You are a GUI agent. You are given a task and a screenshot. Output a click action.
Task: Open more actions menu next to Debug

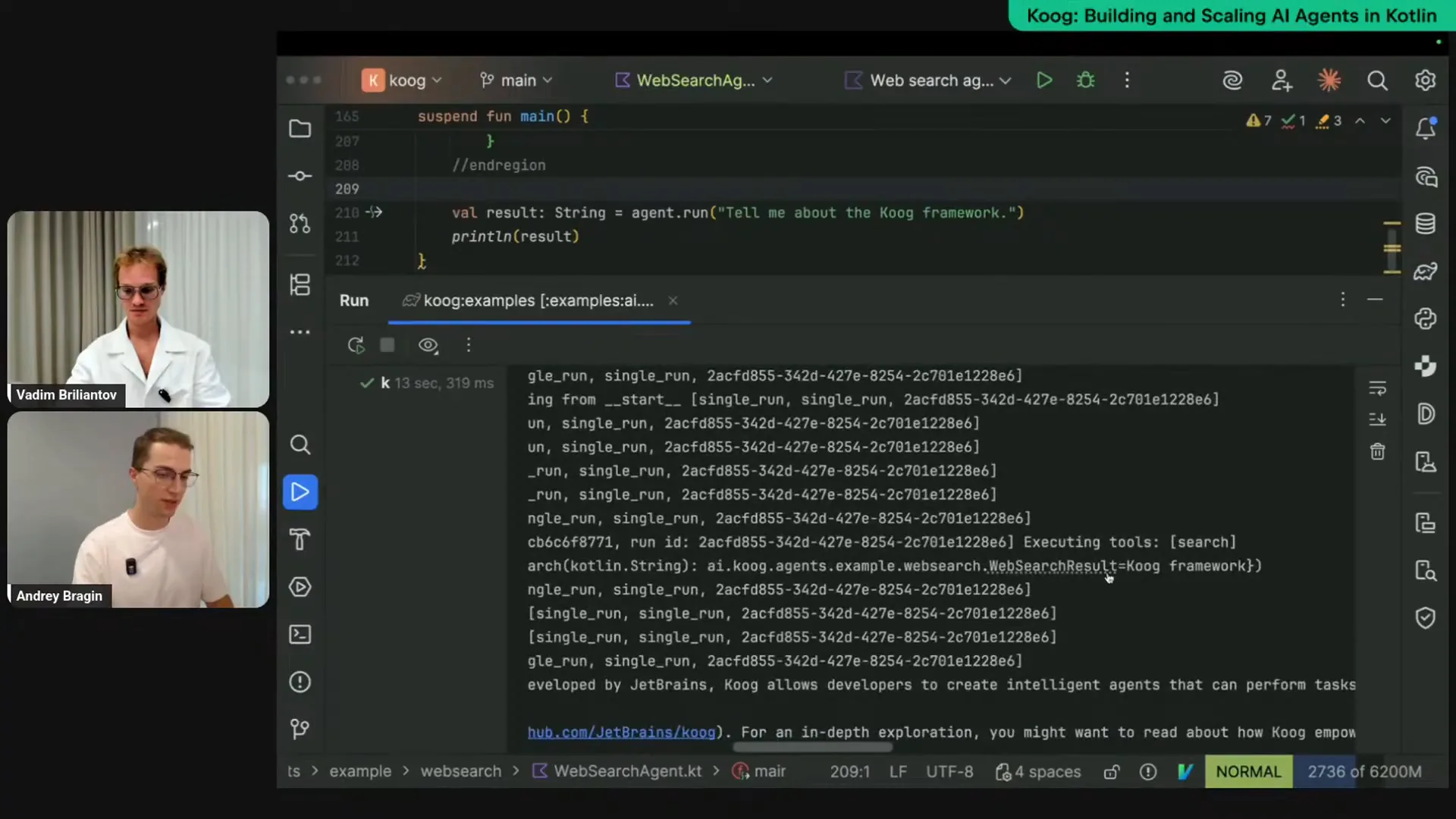click(x=1127, y=80)
